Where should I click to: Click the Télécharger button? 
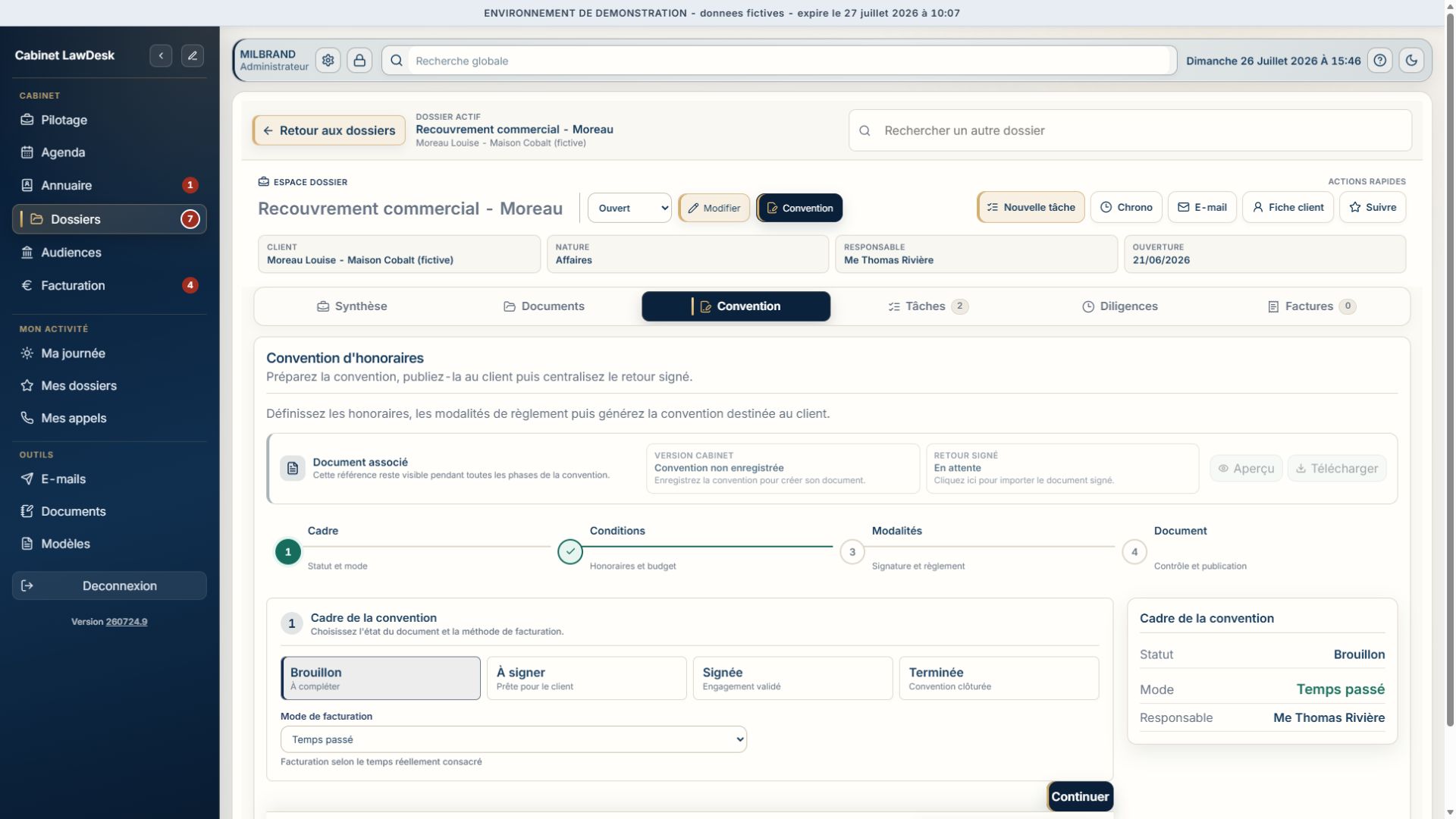(1337, 469)
